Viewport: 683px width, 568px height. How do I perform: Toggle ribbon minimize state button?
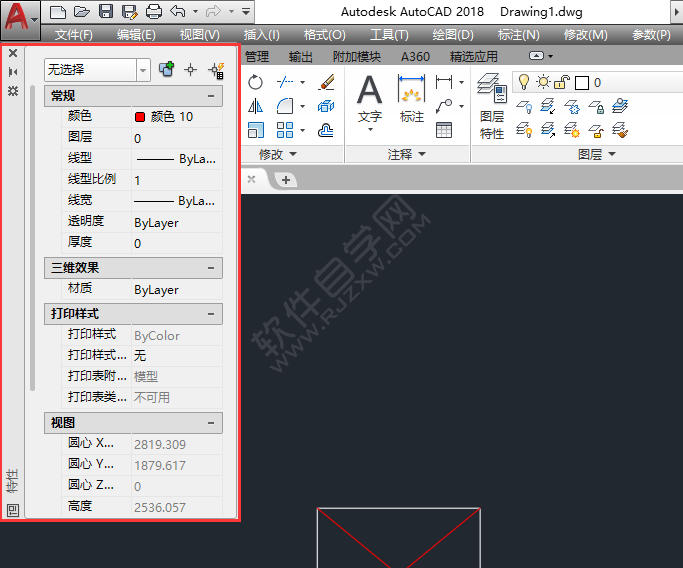[x=536, y=56]
